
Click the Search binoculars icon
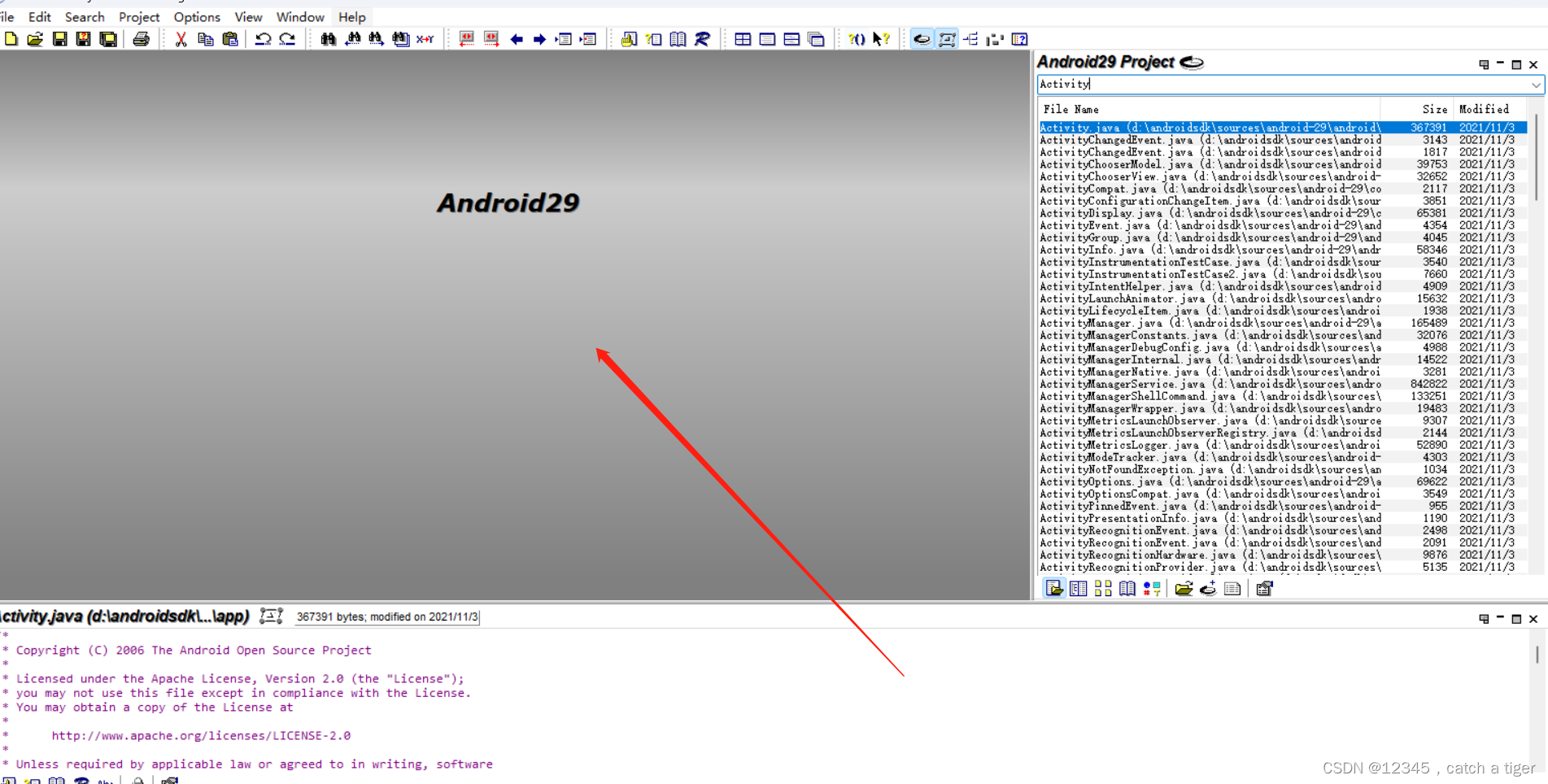328,38
